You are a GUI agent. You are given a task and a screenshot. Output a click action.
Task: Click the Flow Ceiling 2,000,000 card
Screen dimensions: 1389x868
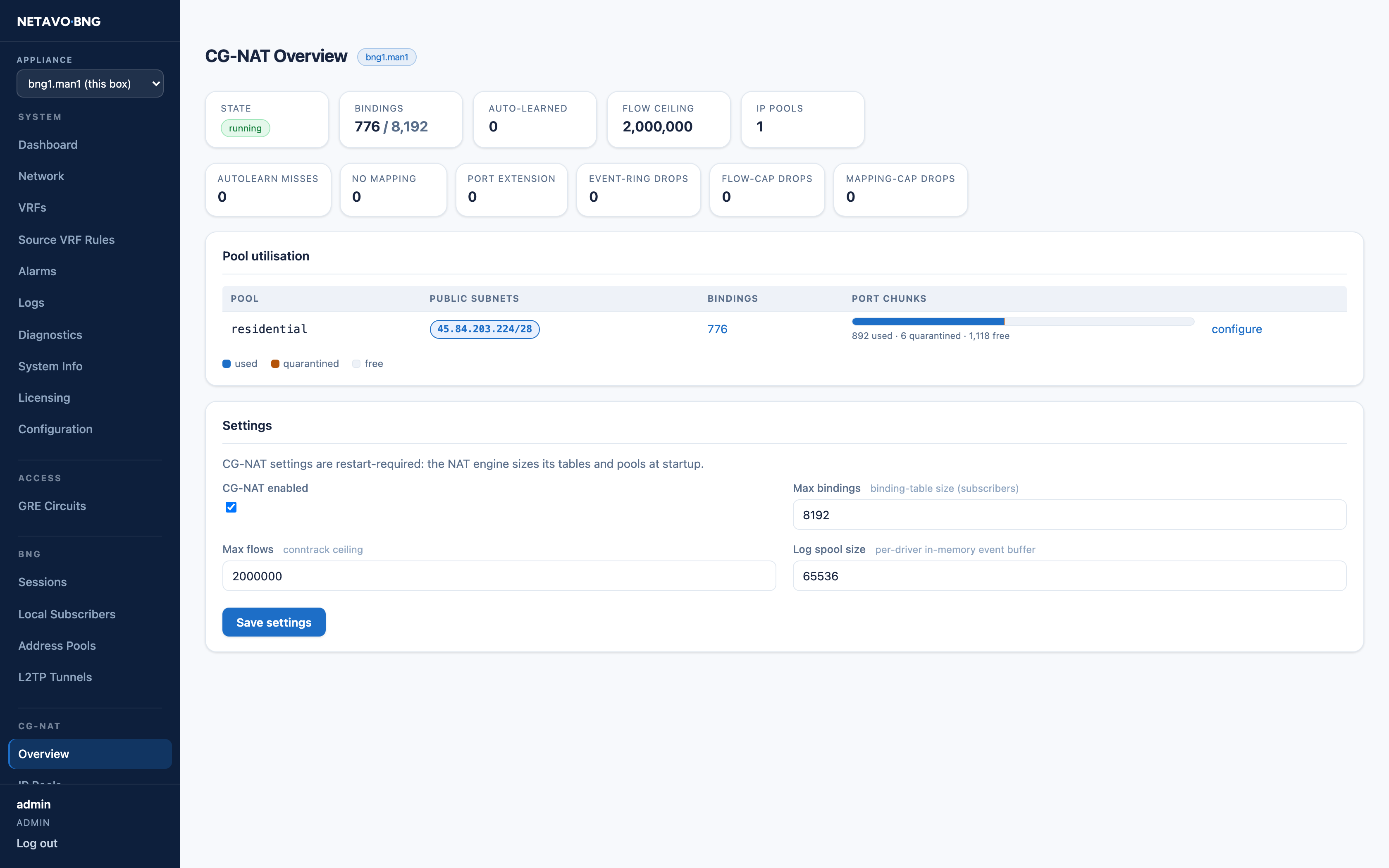tap(669, 119)
